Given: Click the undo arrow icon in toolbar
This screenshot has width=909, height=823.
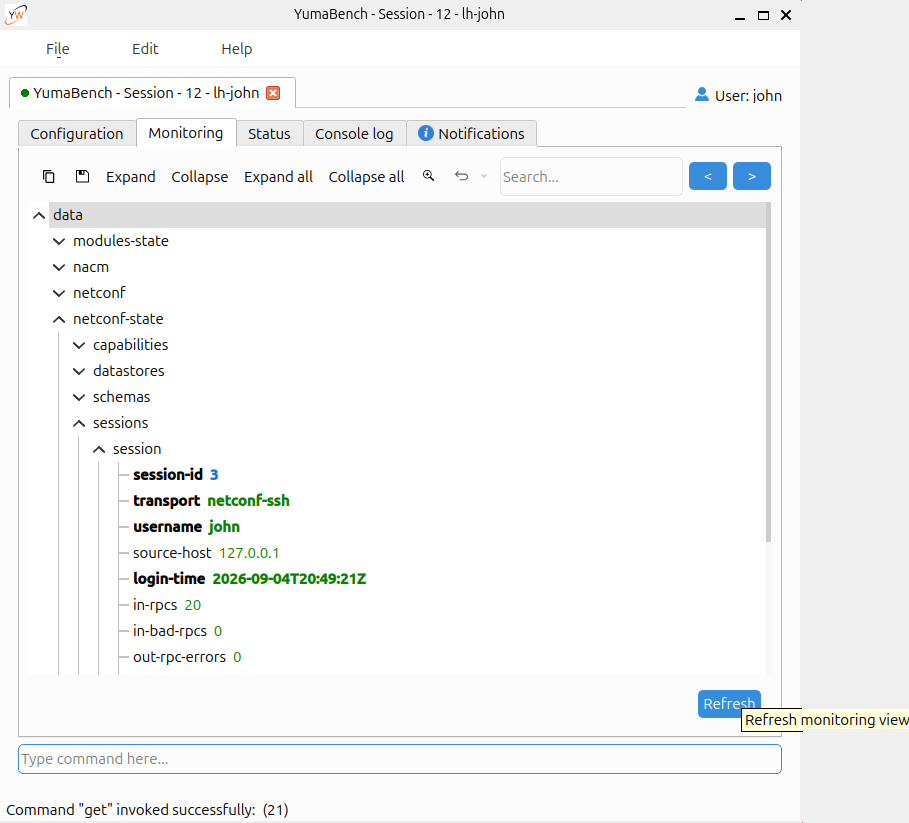Looking at the screenshot, I should (x=461, y=176).
